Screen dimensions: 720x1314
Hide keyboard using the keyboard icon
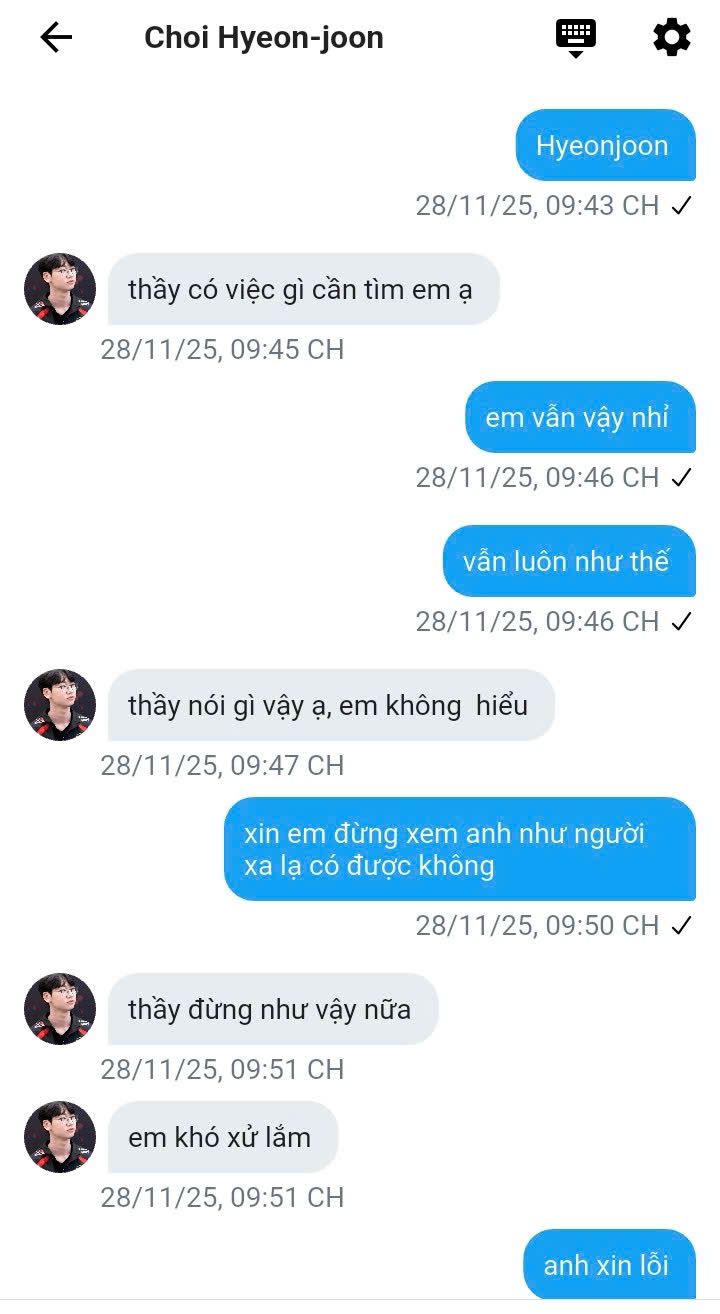[576, 38]
